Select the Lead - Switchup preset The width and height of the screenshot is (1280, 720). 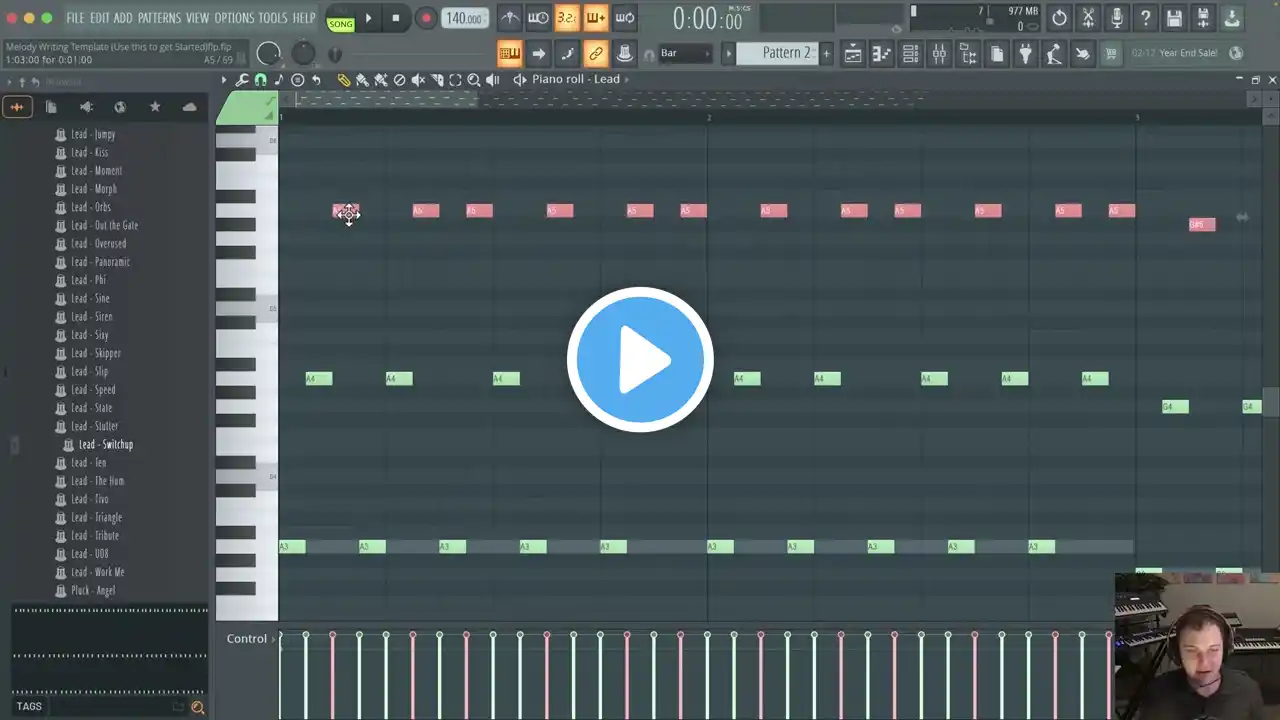tap(106, 444)
